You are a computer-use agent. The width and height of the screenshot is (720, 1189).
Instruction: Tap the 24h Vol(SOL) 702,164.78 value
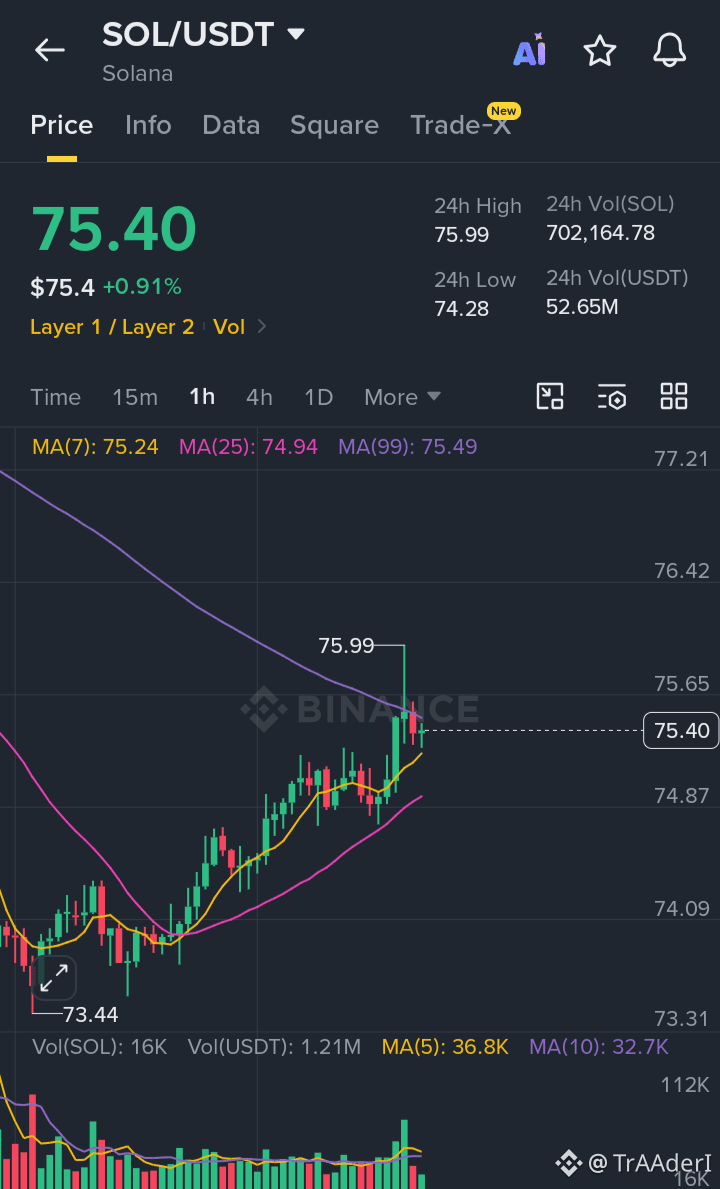tap(600, 232)
